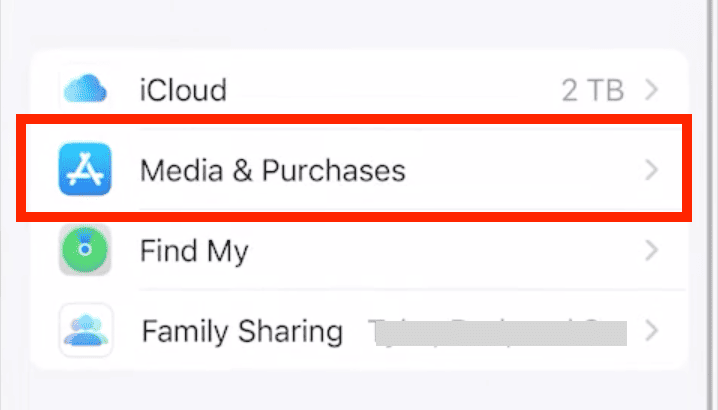Tap the blue iCloud cloud icon
Image resolution: width=718 pixels, height=410 pixels.
pos(85,90)
